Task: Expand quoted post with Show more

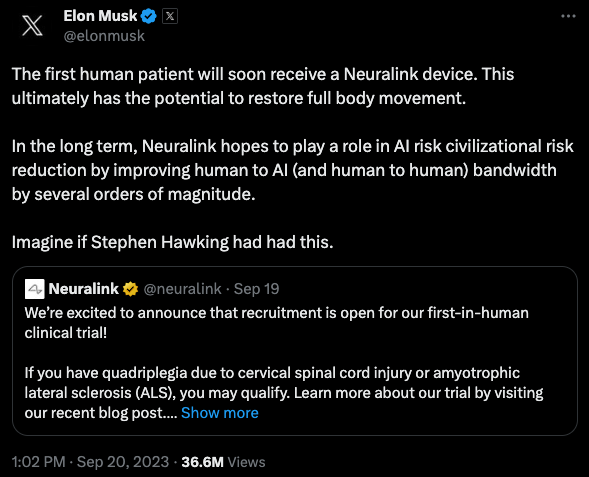Action: pos(220,413)
